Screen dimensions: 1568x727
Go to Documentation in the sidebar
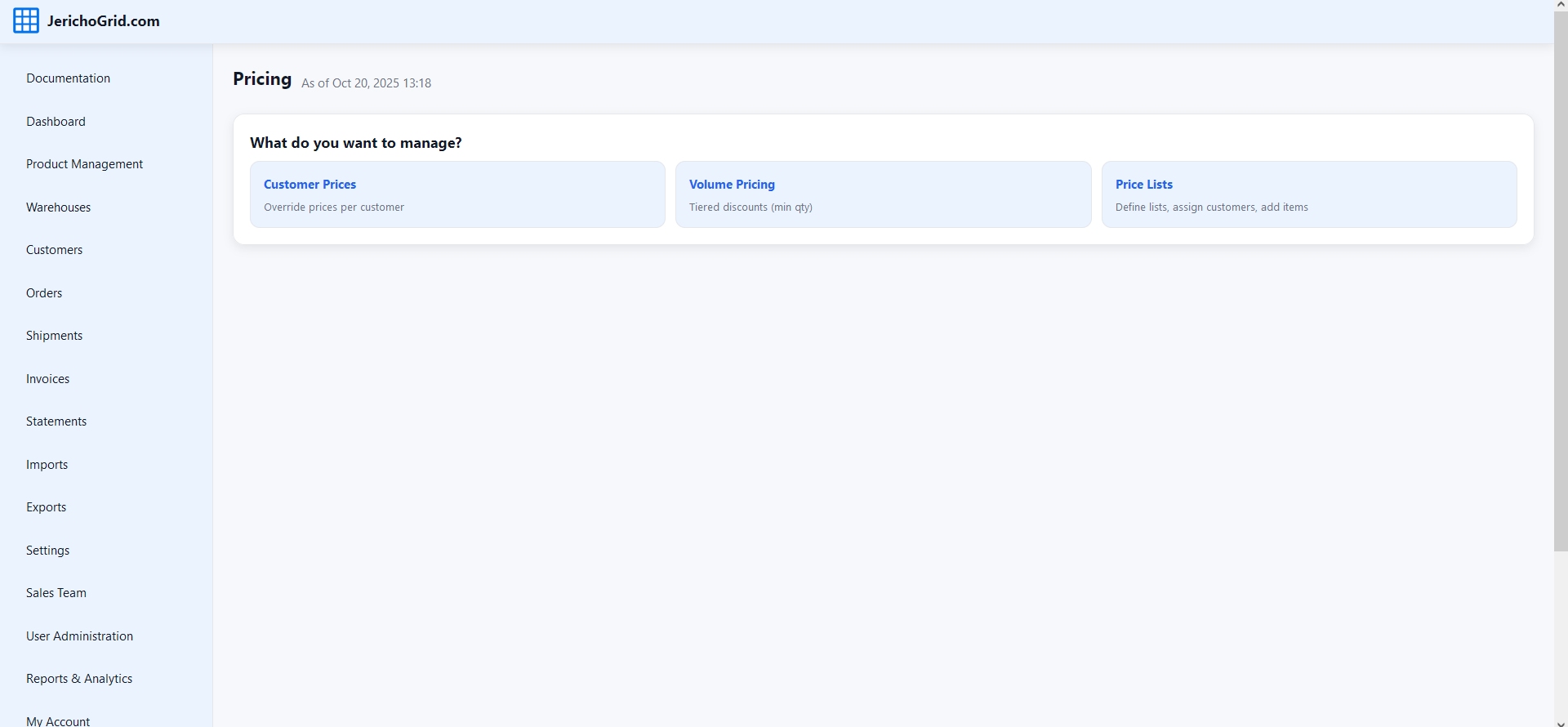[68, 78]
